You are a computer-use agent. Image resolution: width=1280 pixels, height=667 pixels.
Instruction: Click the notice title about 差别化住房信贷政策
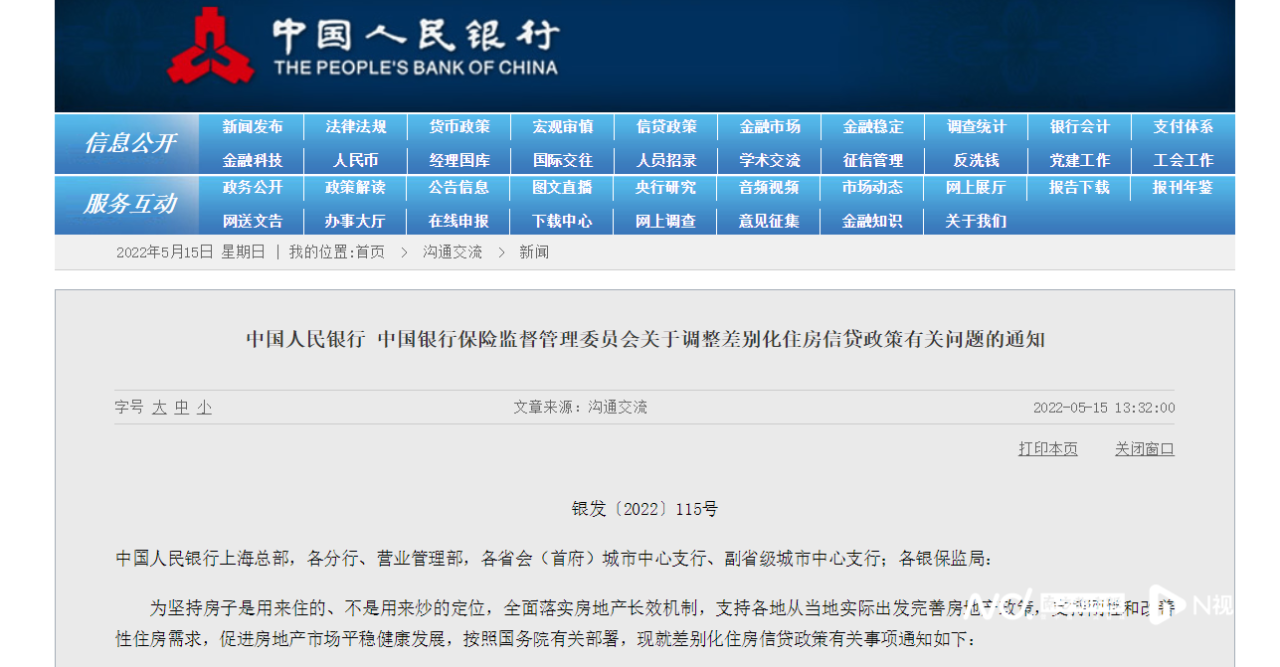(x=646, y=340)
